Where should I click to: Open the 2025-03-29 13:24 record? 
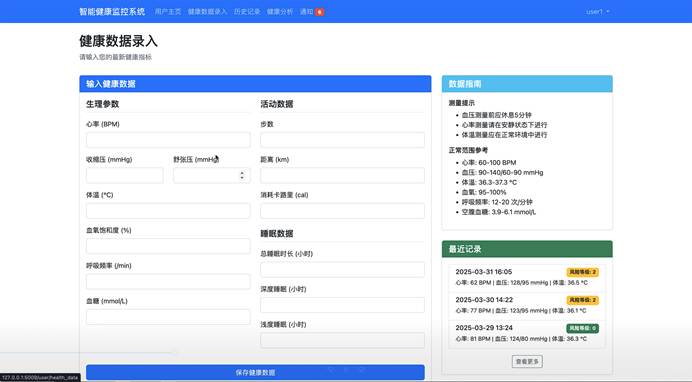[x=527, y=333]
